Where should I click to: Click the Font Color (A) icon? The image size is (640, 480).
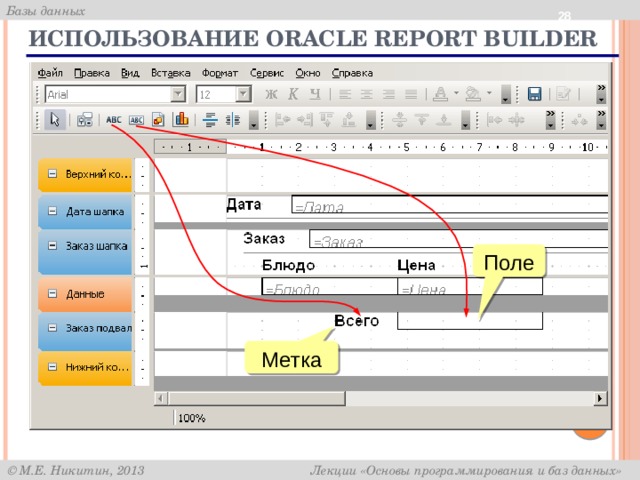440,94
